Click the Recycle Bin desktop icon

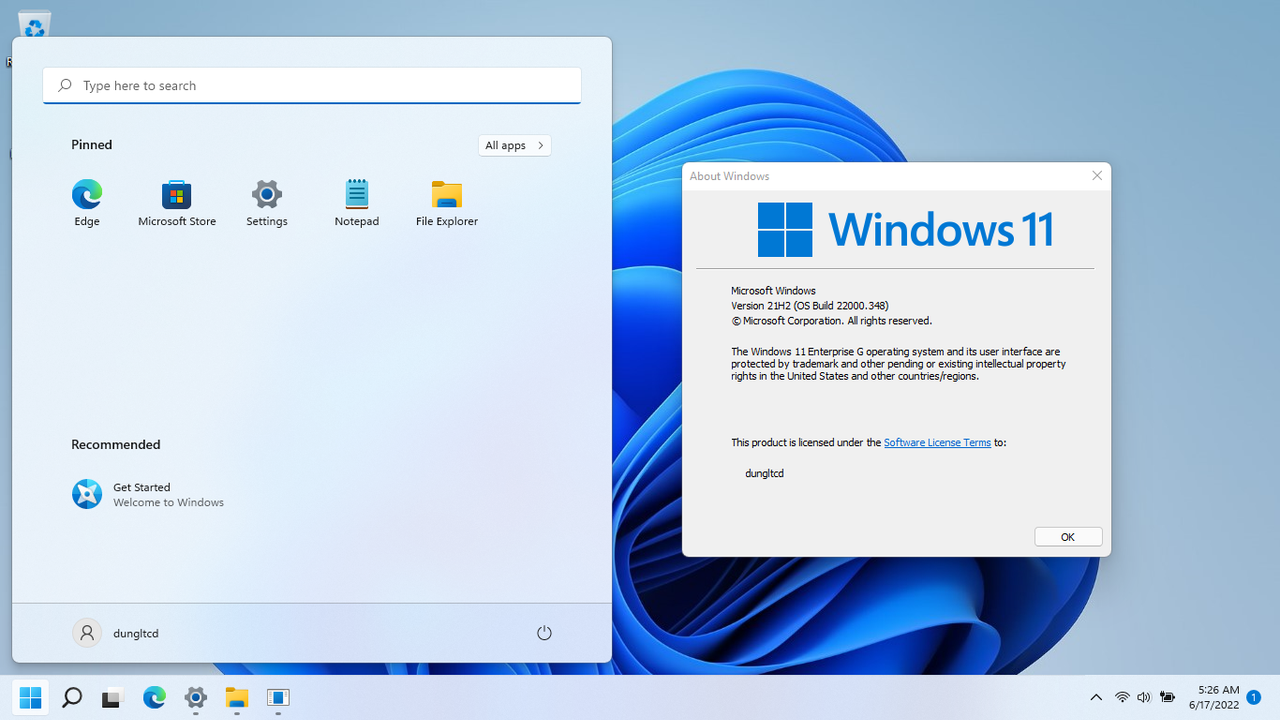click(x=34, y=24)
